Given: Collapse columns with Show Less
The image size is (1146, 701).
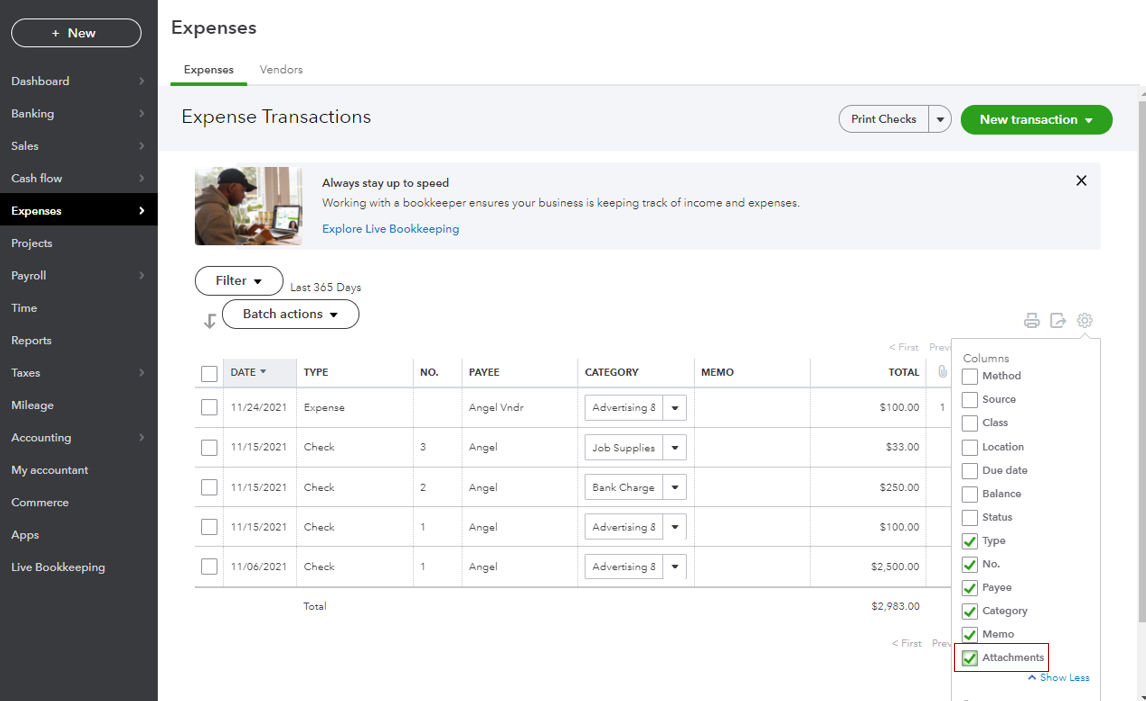Looking at the screenshot, I should coord(1063,678).
